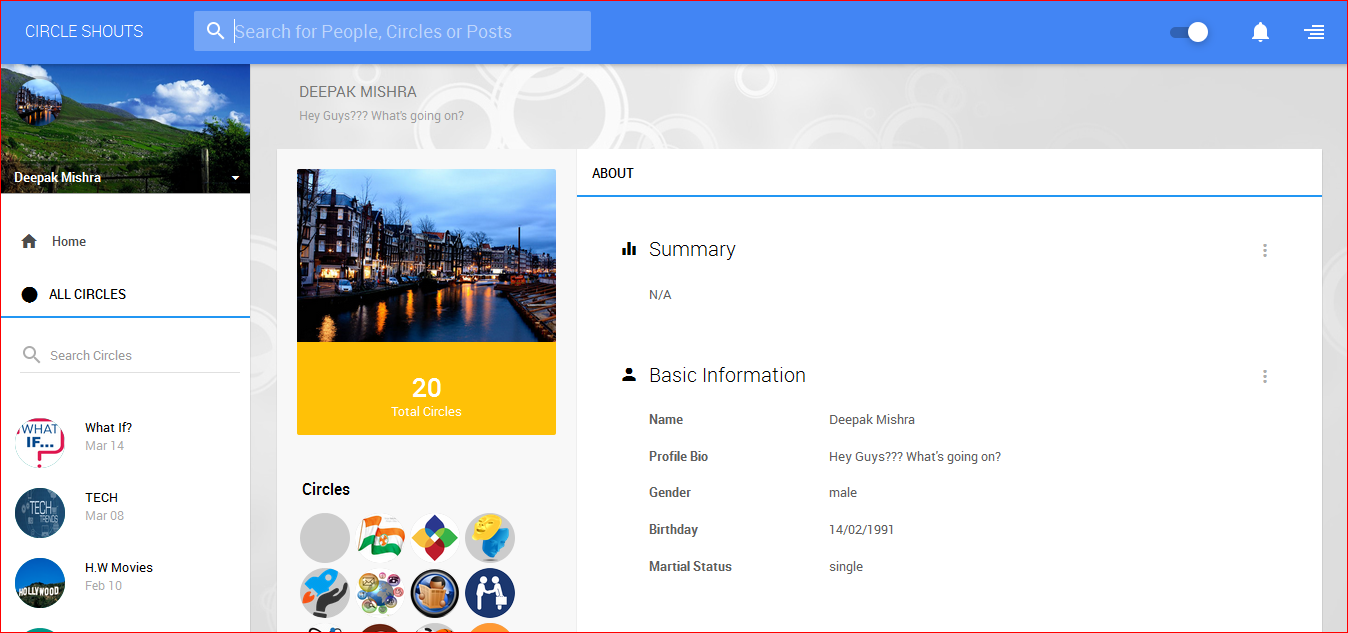
Task: Toggle the switch in the top bar
Action: (1189, 32)
